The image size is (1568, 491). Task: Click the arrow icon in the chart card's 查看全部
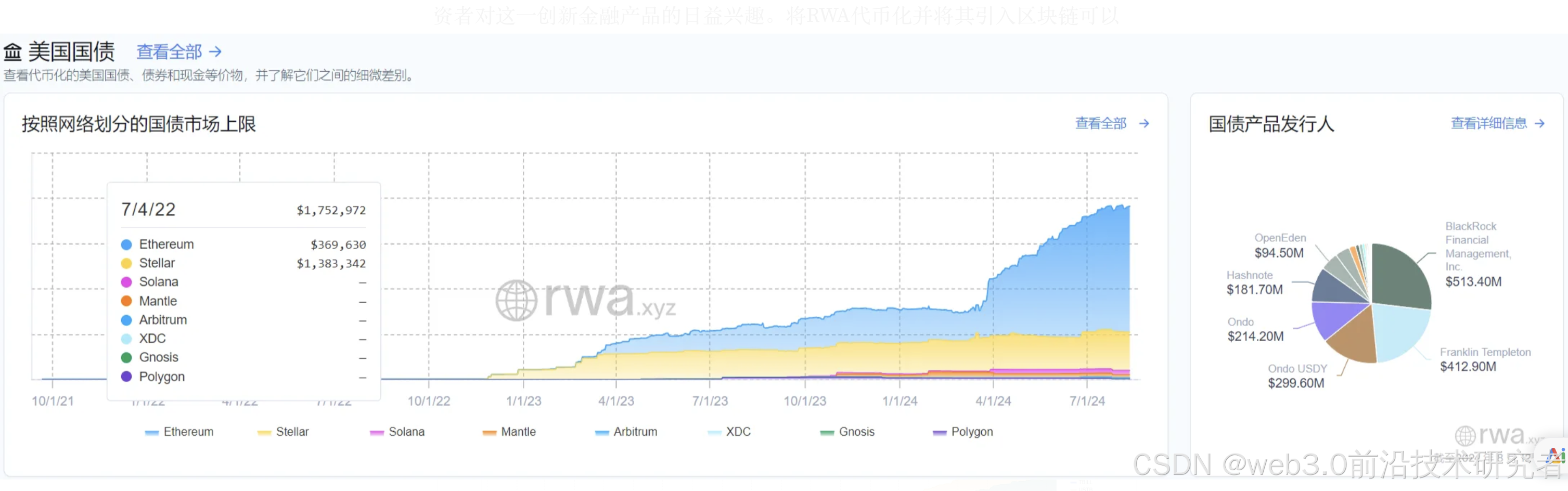[x=1143, y=123]
